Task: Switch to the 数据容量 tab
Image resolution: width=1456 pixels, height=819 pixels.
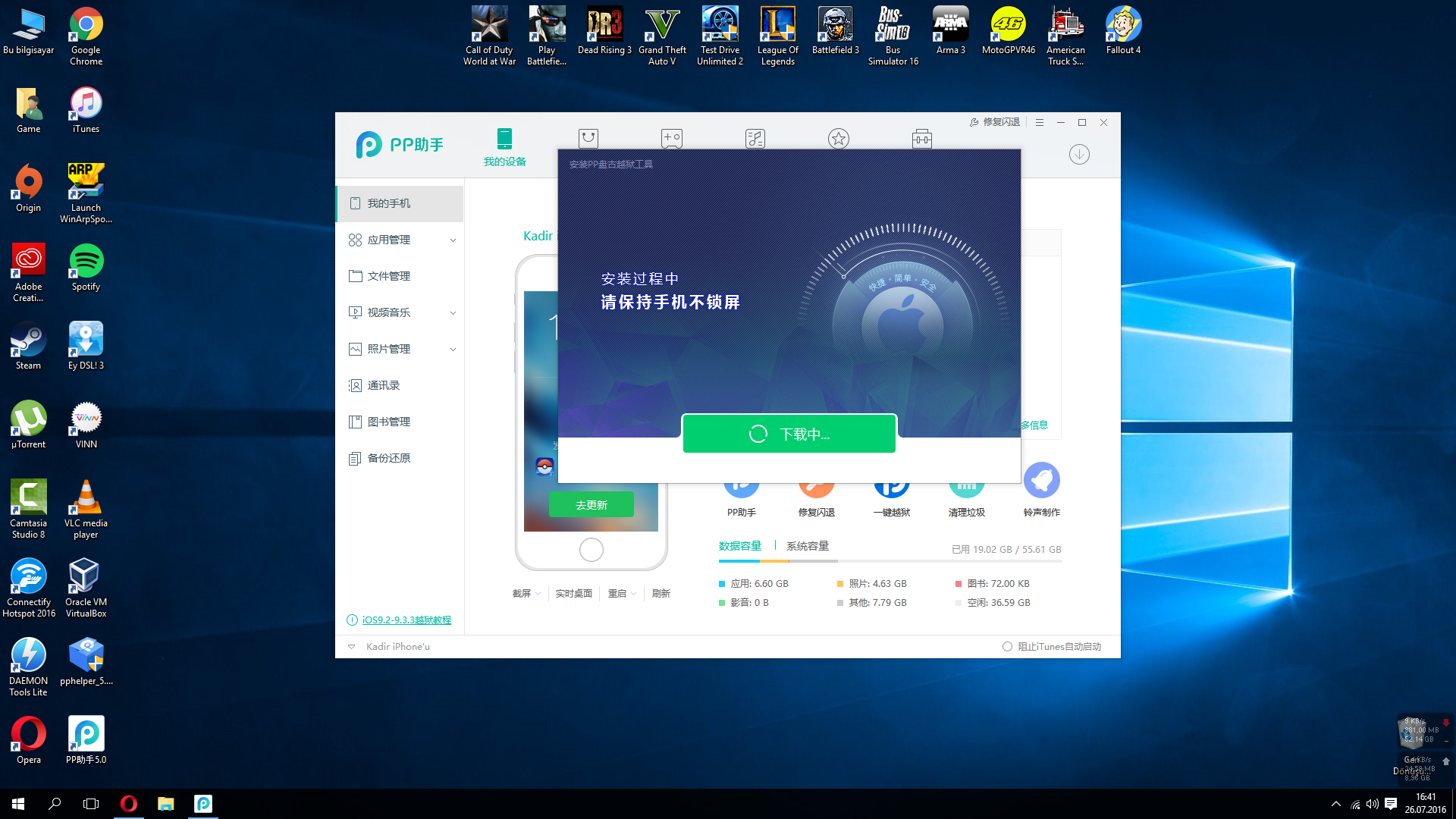Action: point(740,546)
